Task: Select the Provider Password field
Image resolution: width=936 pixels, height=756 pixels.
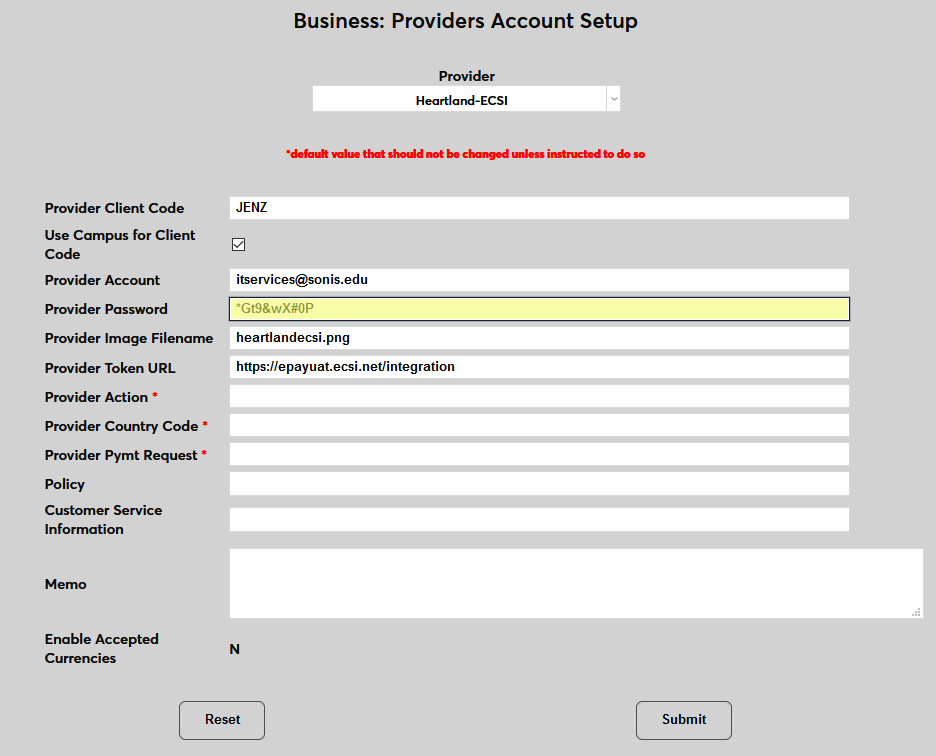Action: pyautogui.click(x=539, y=309)
